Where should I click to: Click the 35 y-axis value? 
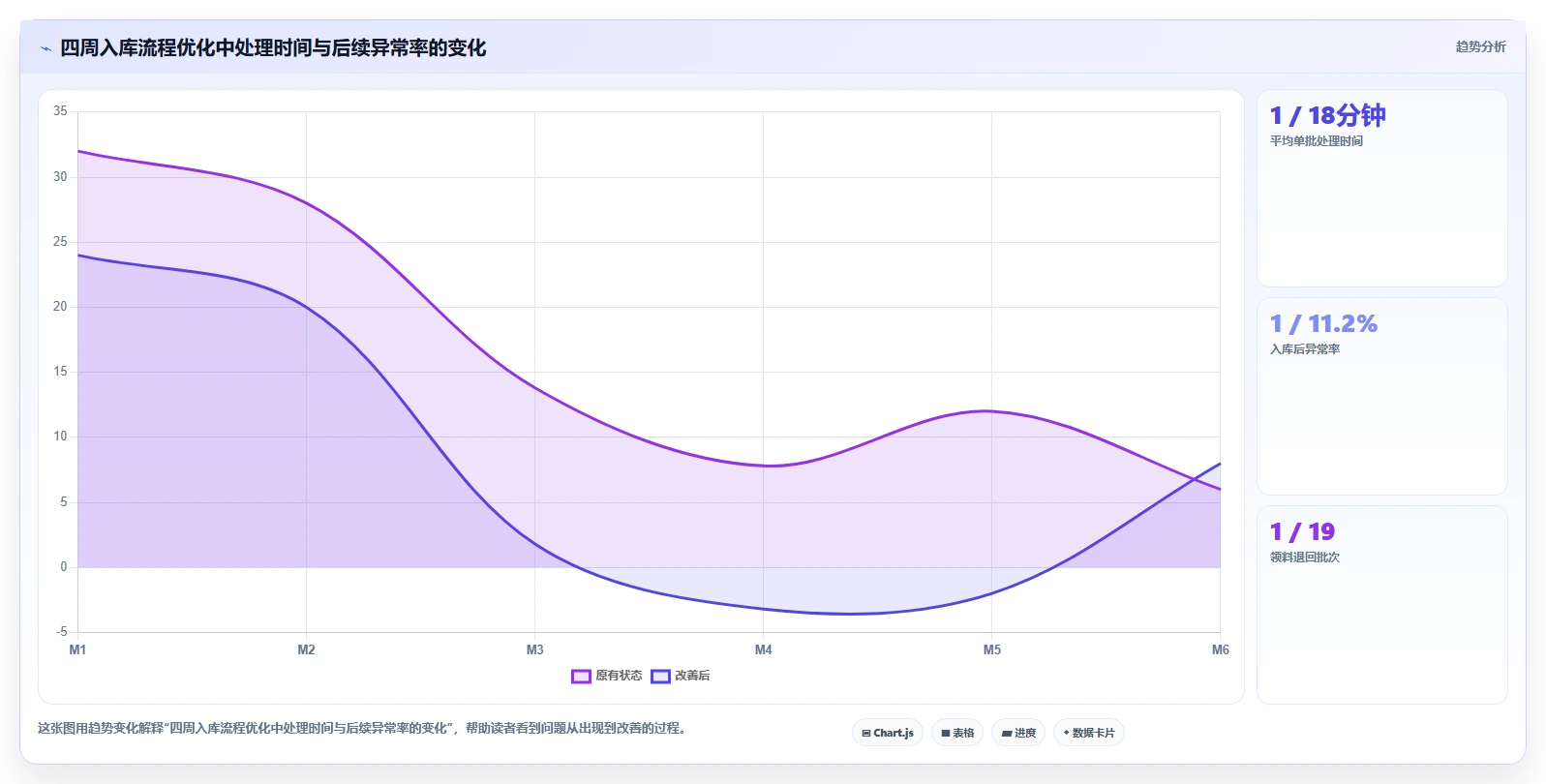click(x=60, y=111)
